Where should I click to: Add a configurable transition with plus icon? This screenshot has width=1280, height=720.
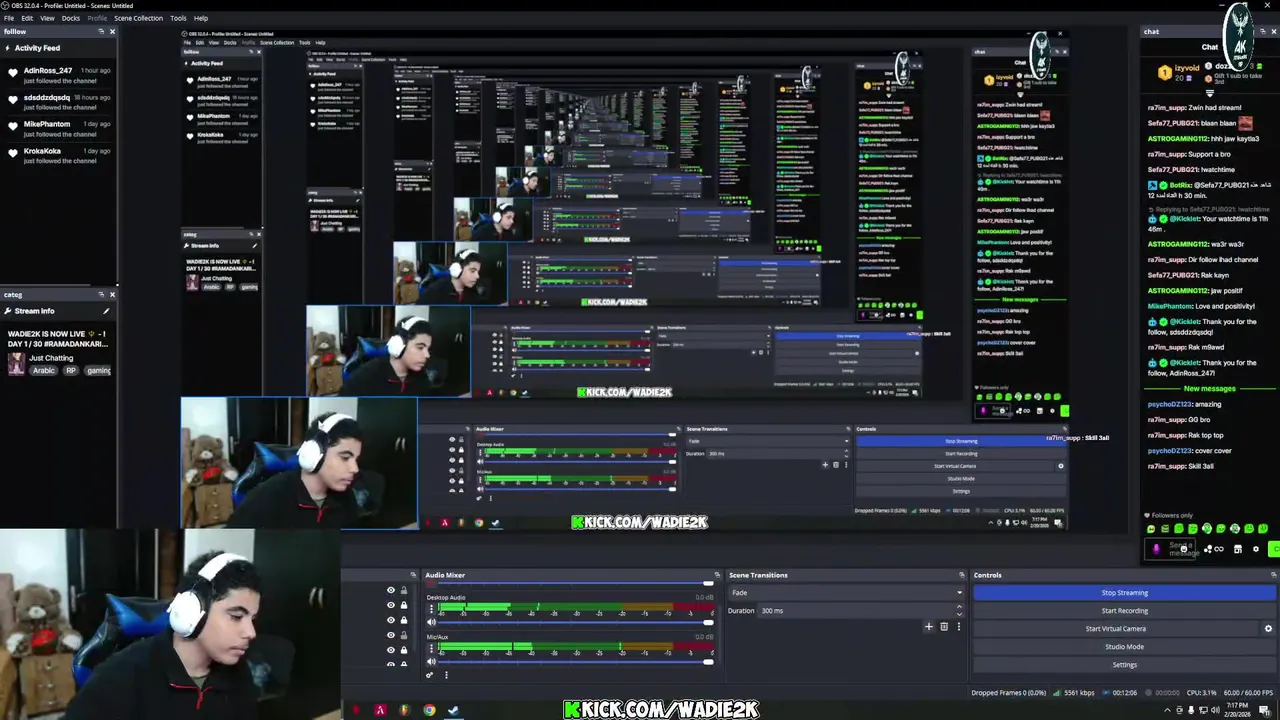tap(929, 627)
